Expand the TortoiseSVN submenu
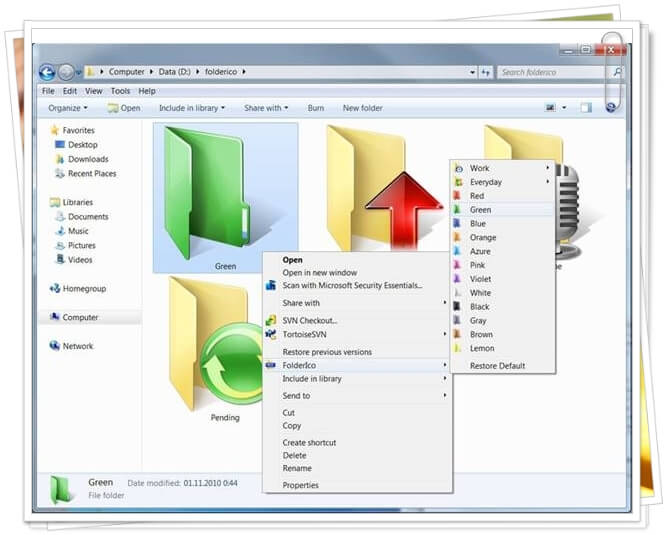Image resolution: width=667 pixels, height=535 pixels. [x=357, y=334]
